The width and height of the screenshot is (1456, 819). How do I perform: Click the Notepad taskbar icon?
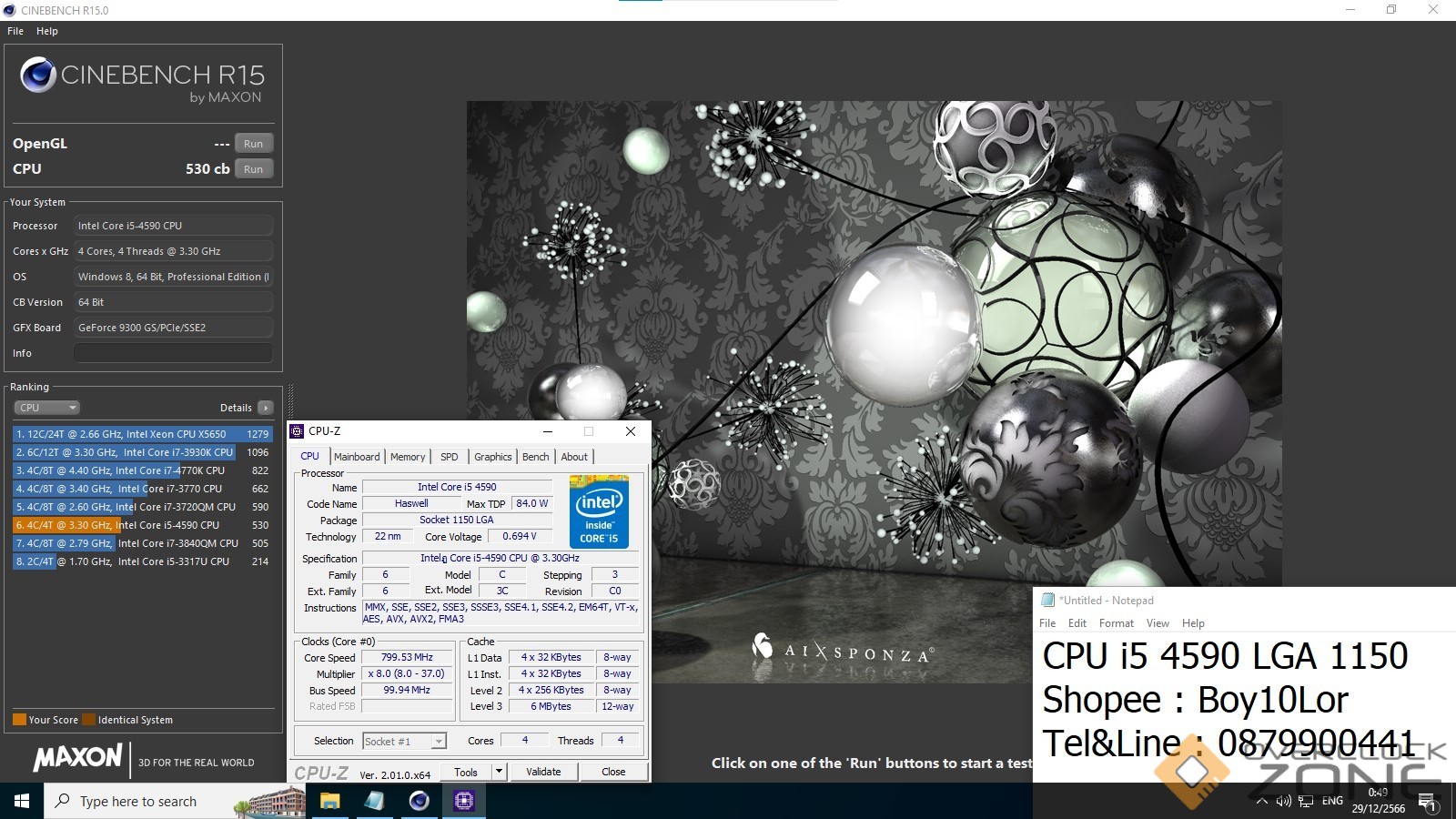[374, 801]
